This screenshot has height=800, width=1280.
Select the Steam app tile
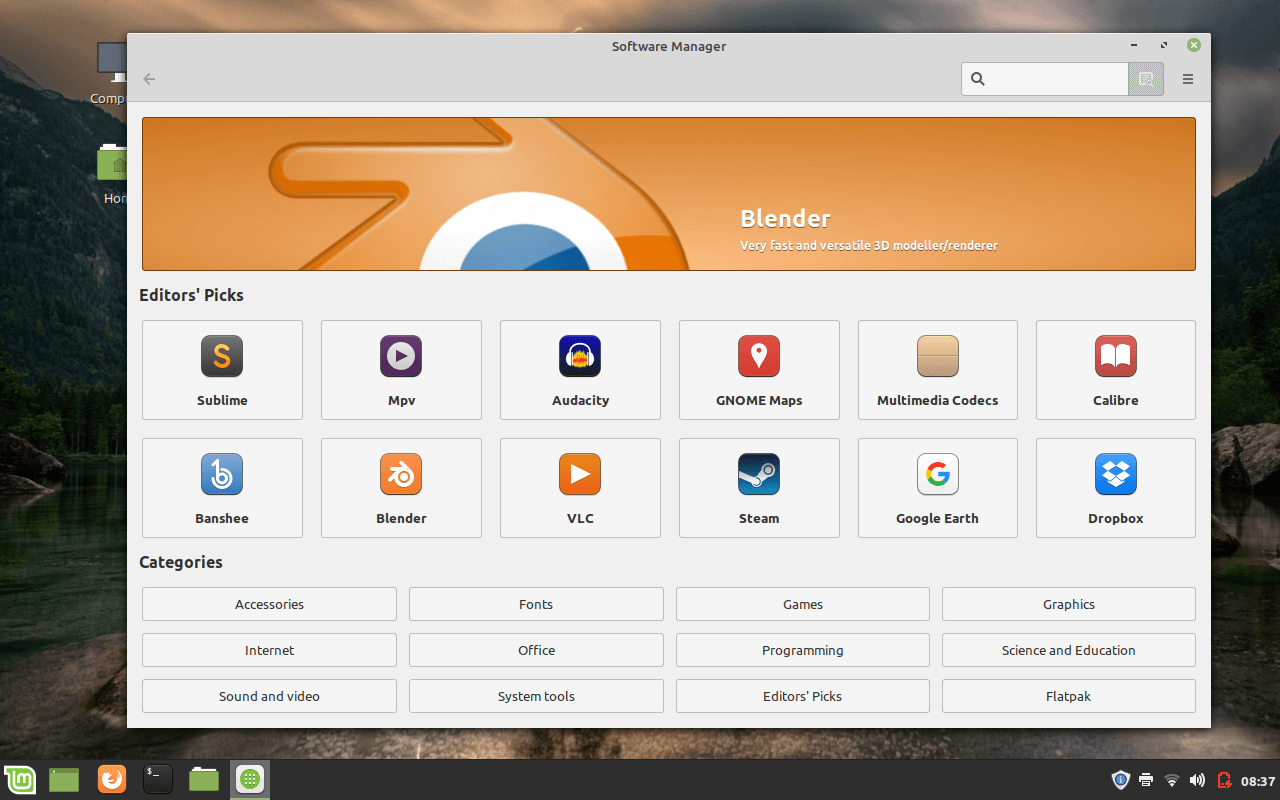[x=759, y=488]
